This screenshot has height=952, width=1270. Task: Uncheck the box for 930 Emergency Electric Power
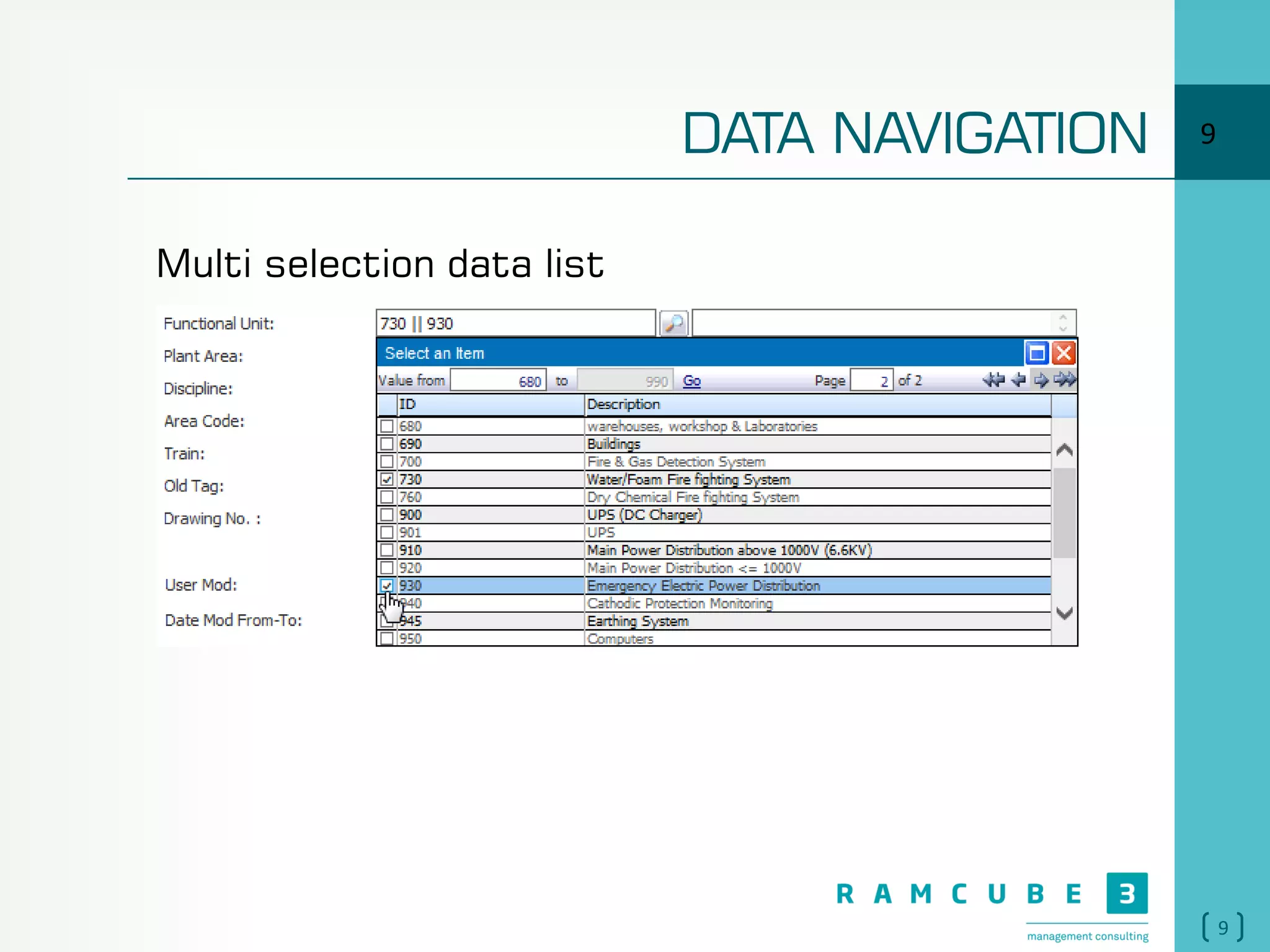tap(387, 585)
